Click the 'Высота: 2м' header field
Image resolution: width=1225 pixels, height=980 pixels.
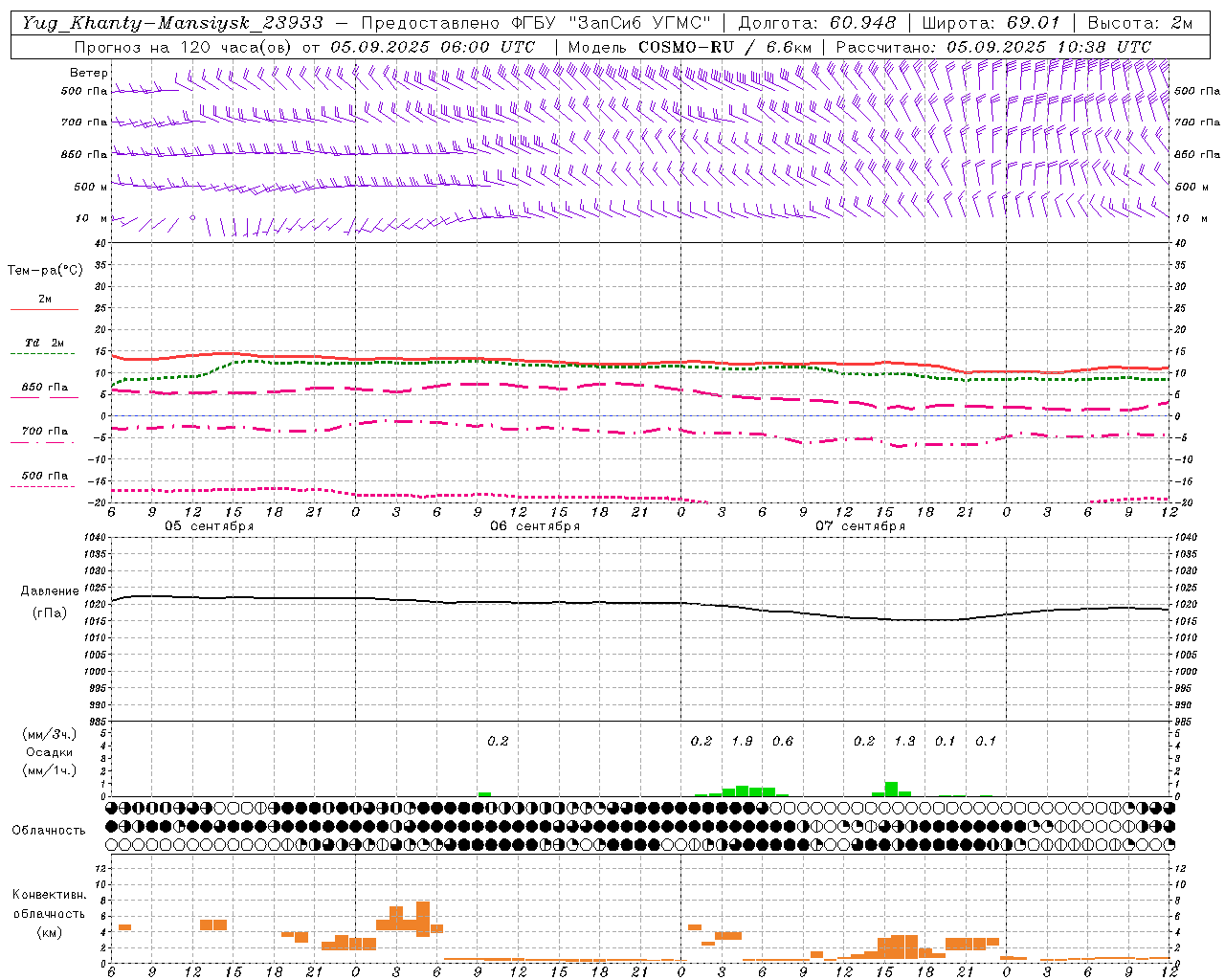click(x=1140, y=22)
